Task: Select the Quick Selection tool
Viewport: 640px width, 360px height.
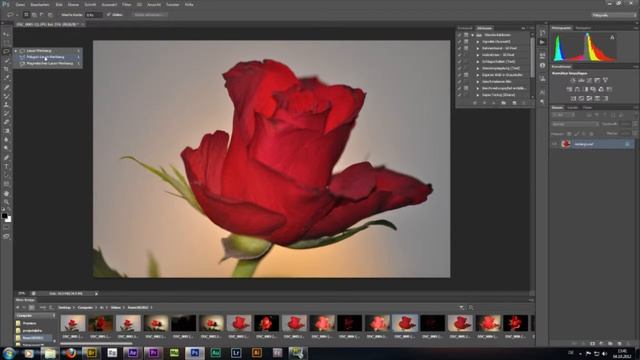Action: coord(6,60)
